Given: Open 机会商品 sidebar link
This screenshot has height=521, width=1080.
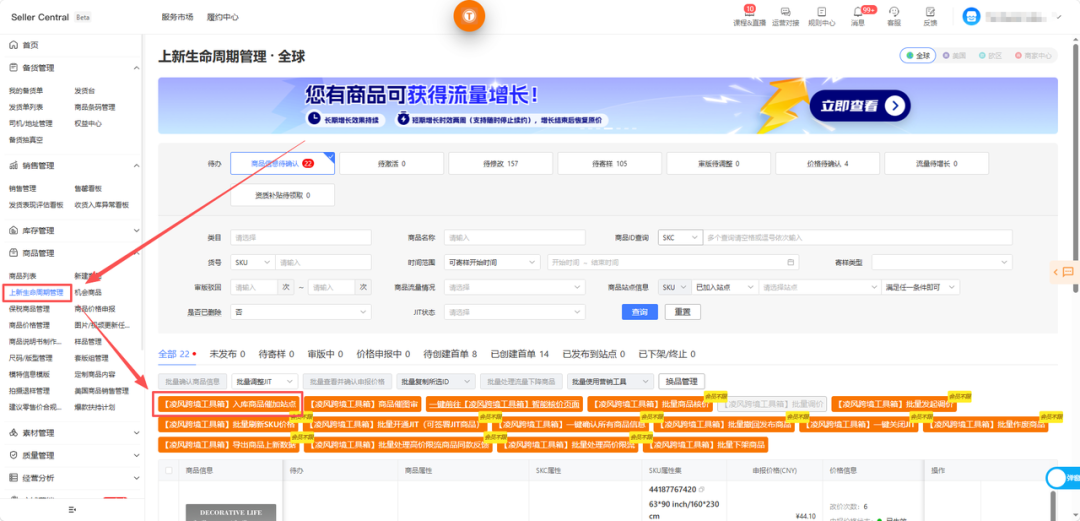Looking at the screenshot, I should [x=87, y=292].
